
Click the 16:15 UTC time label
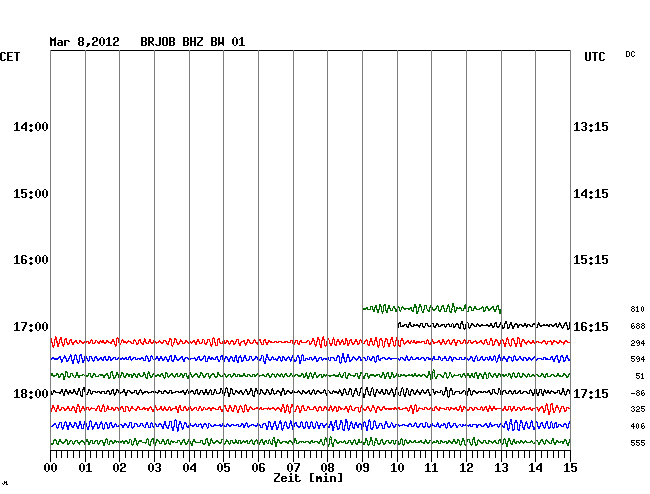tap(591, 327)
